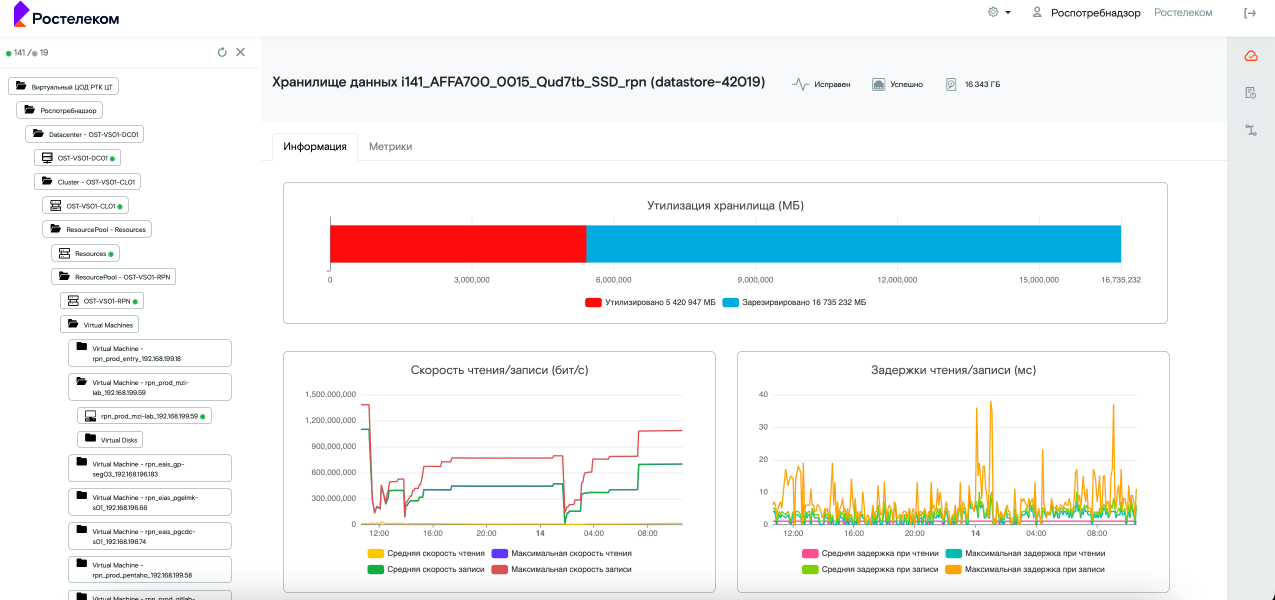
Task: Toggle Максимальная задержка при записи legend
Action: [x=1037, y=569]
